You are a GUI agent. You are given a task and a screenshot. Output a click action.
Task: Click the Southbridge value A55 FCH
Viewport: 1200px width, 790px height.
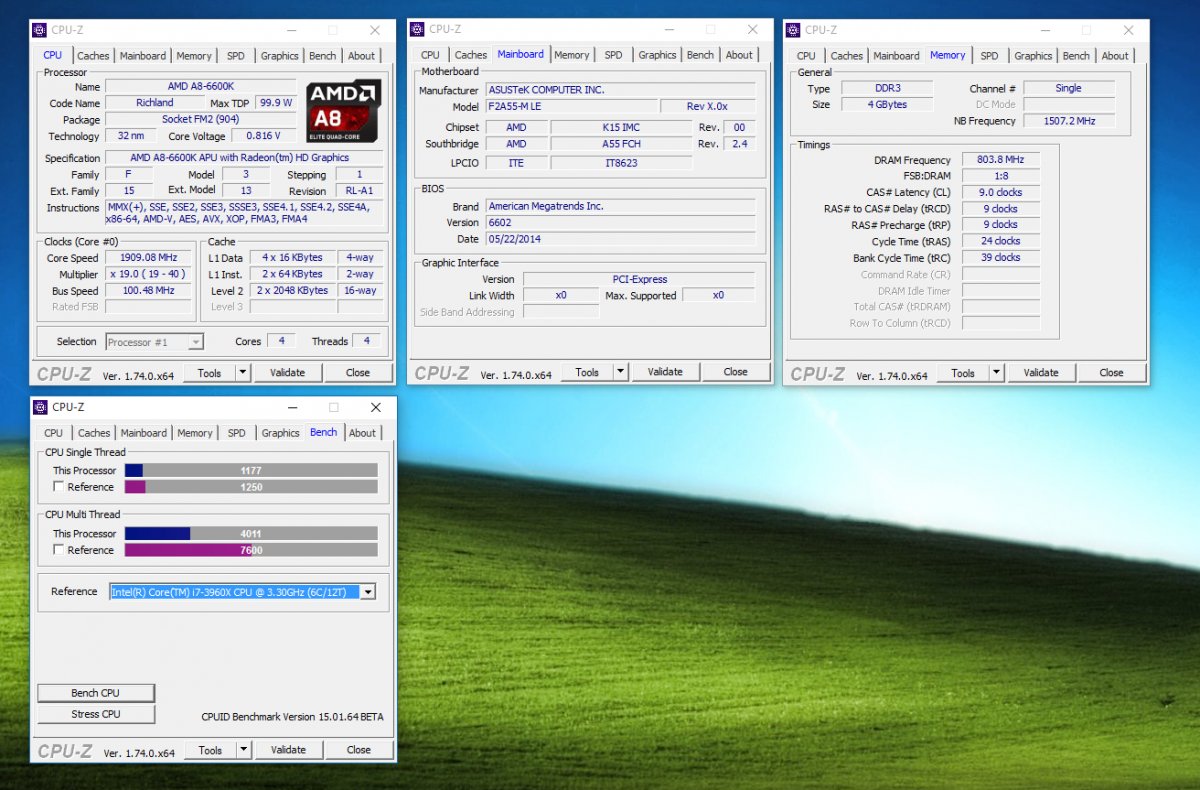pos(621,144)
